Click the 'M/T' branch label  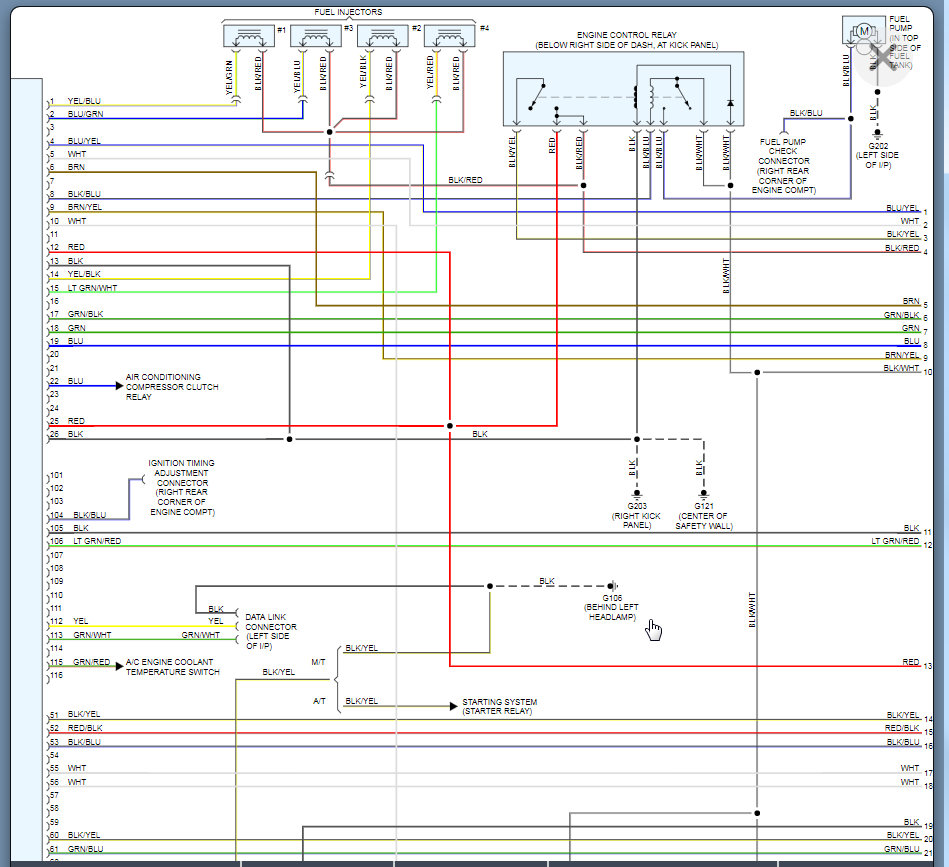coord(318,662)
